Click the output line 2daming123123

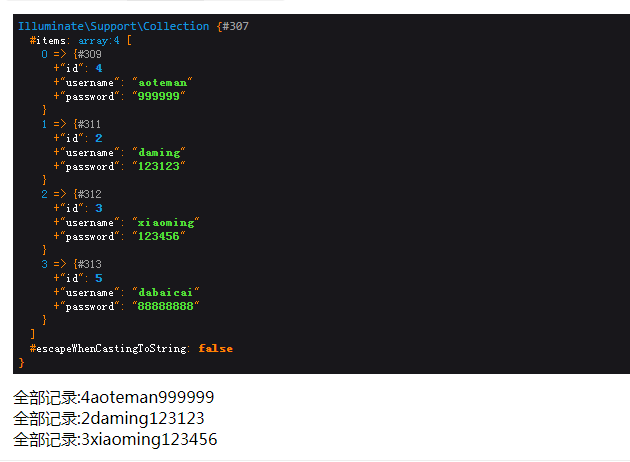pyautogui.click(x=108, y=418)
